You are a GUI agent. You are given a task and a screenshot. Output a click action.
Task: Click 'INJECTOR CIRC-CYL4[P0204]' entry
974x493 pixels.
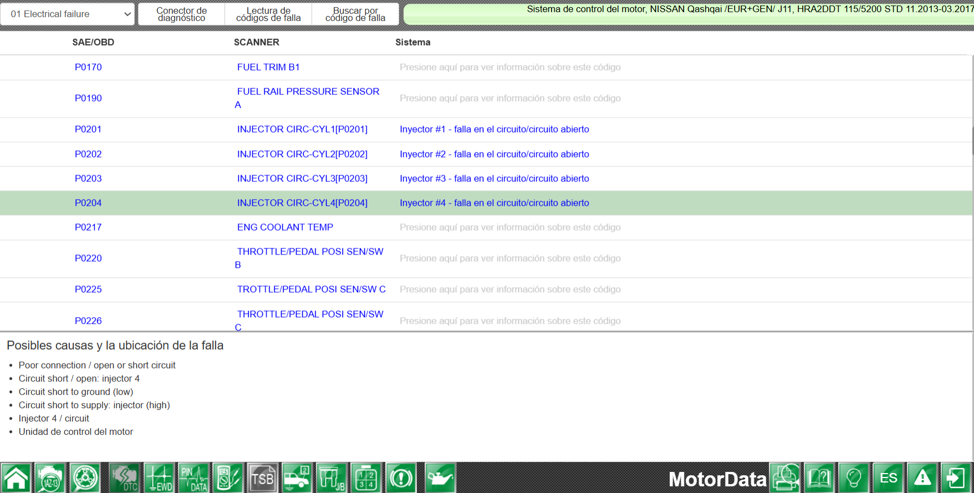tap(302, 202)
